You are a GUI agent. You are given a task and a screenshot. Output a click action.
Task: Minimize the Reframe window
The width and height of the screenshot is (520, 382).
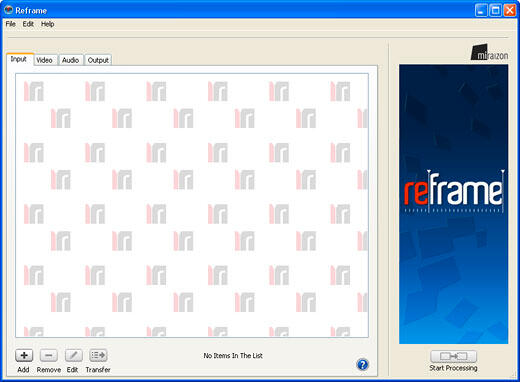(x=481, y=10)
